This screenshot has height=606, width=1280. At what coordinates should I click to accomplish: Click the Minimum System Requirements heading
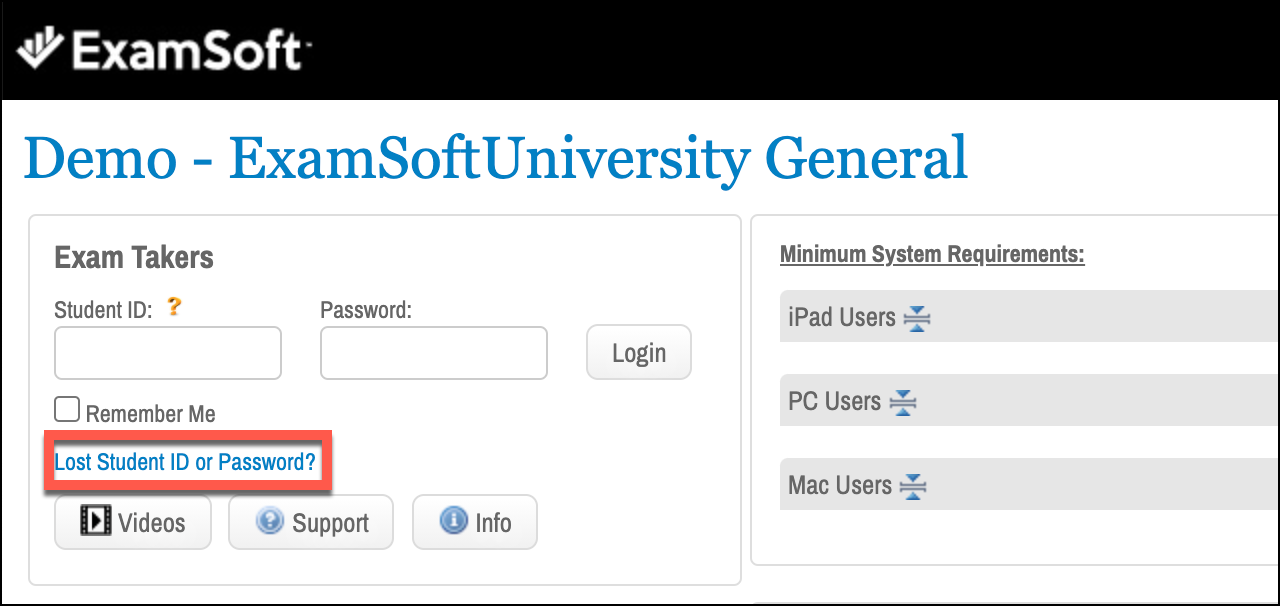(x=932, y=254)
